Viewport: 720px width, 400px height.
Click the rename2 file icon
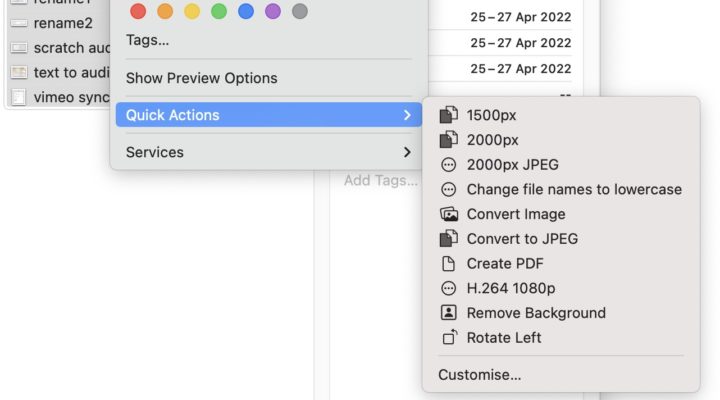(19, 23)
